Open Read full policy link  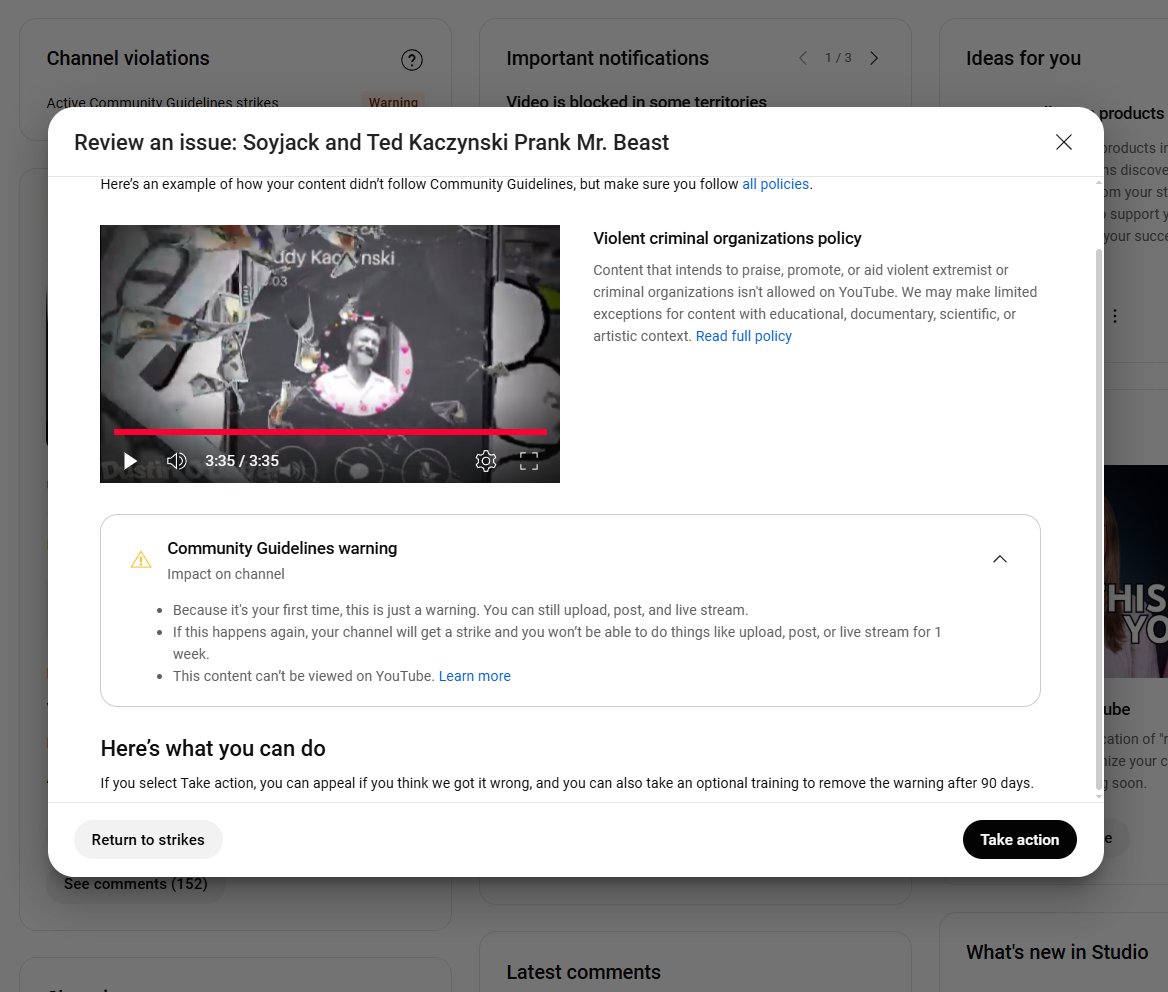pos(743,336)
